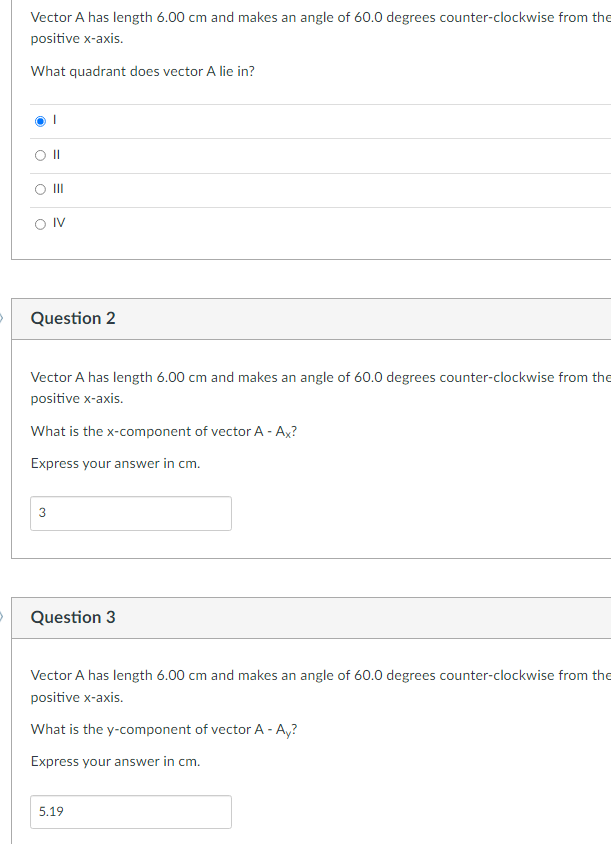Click 'Express your answer in cm.' in Question 3
Image resolution: width=611 pixels, height=844 pixels.
point(115,761)
